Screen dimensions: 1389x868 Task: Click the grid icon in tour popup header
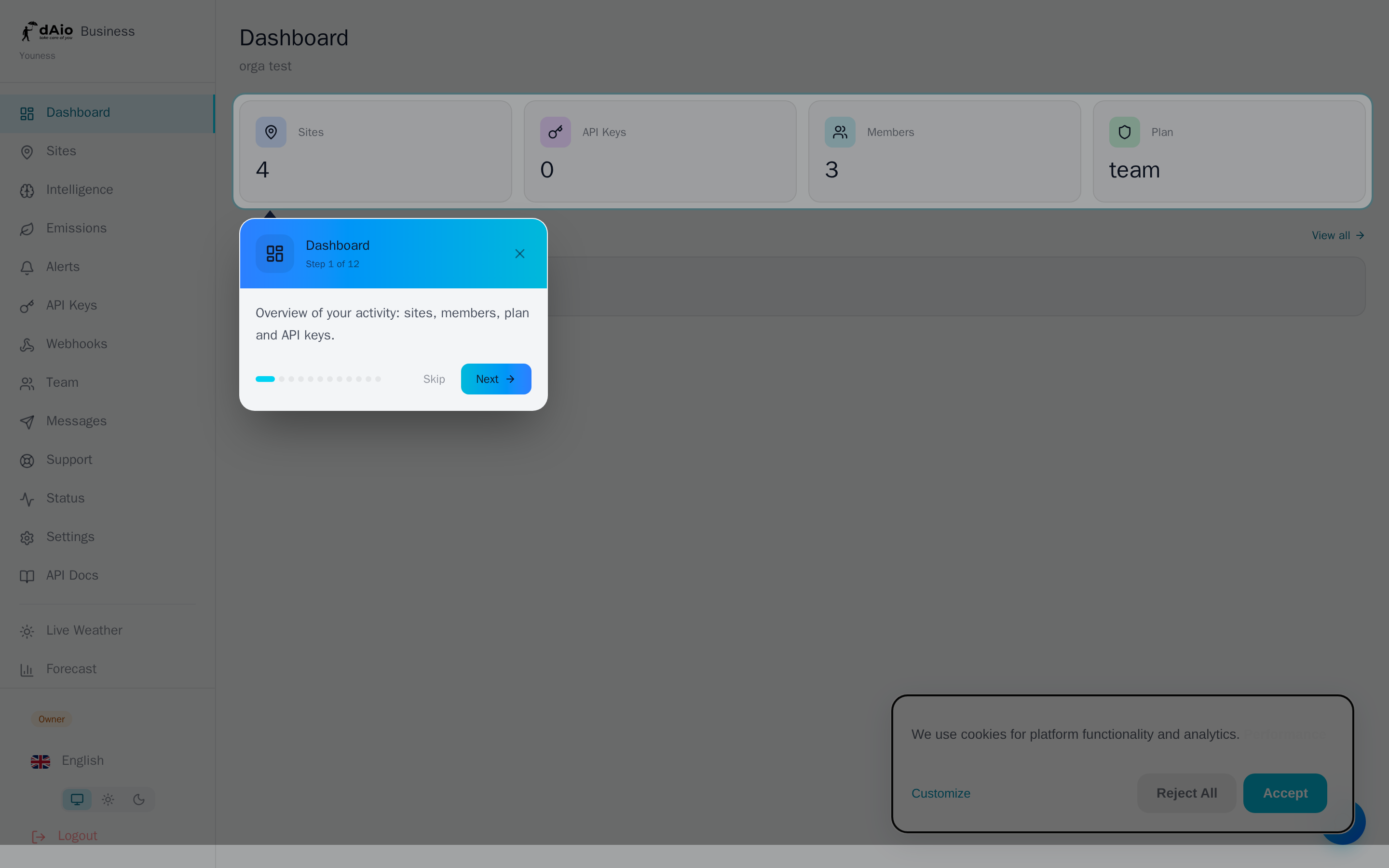click(275, 253)
